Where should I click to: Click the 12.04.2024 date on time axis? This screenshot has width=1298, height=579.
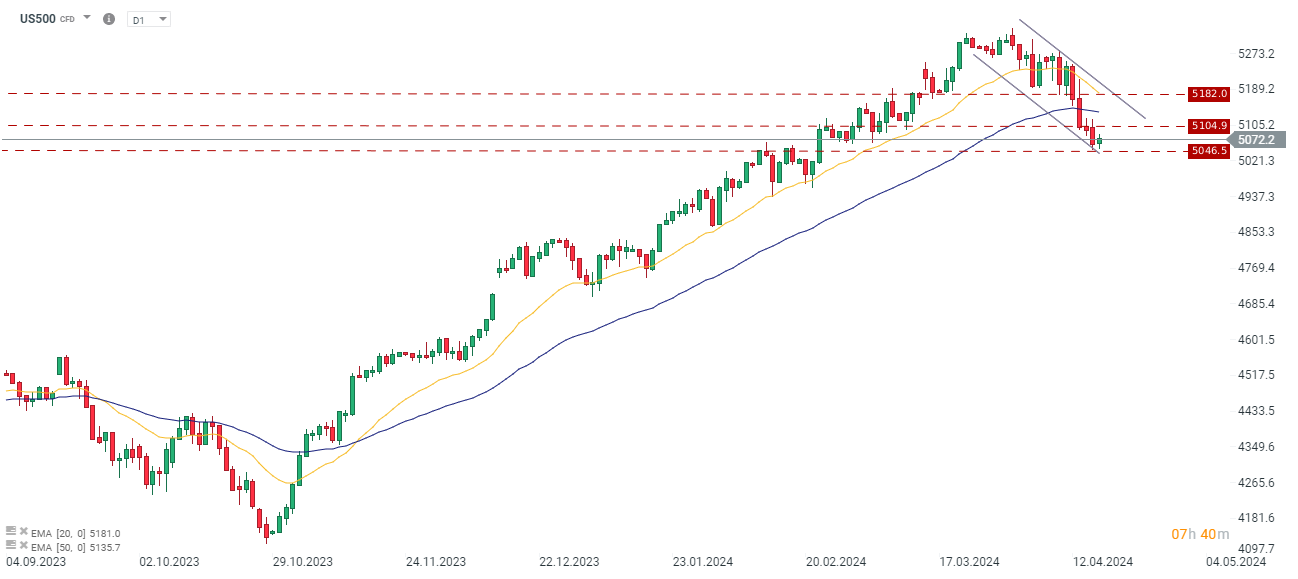tap(1104, 561)
